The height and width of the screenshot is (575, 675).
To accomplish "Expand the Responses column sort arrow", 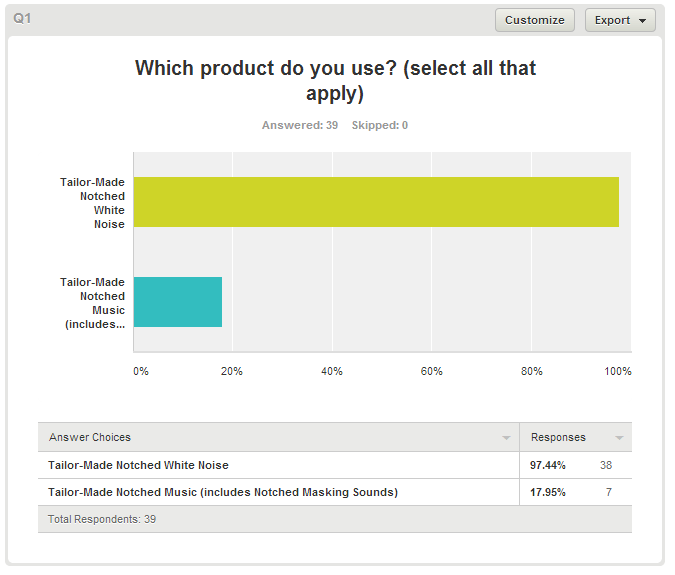I will tap(619, 438).
